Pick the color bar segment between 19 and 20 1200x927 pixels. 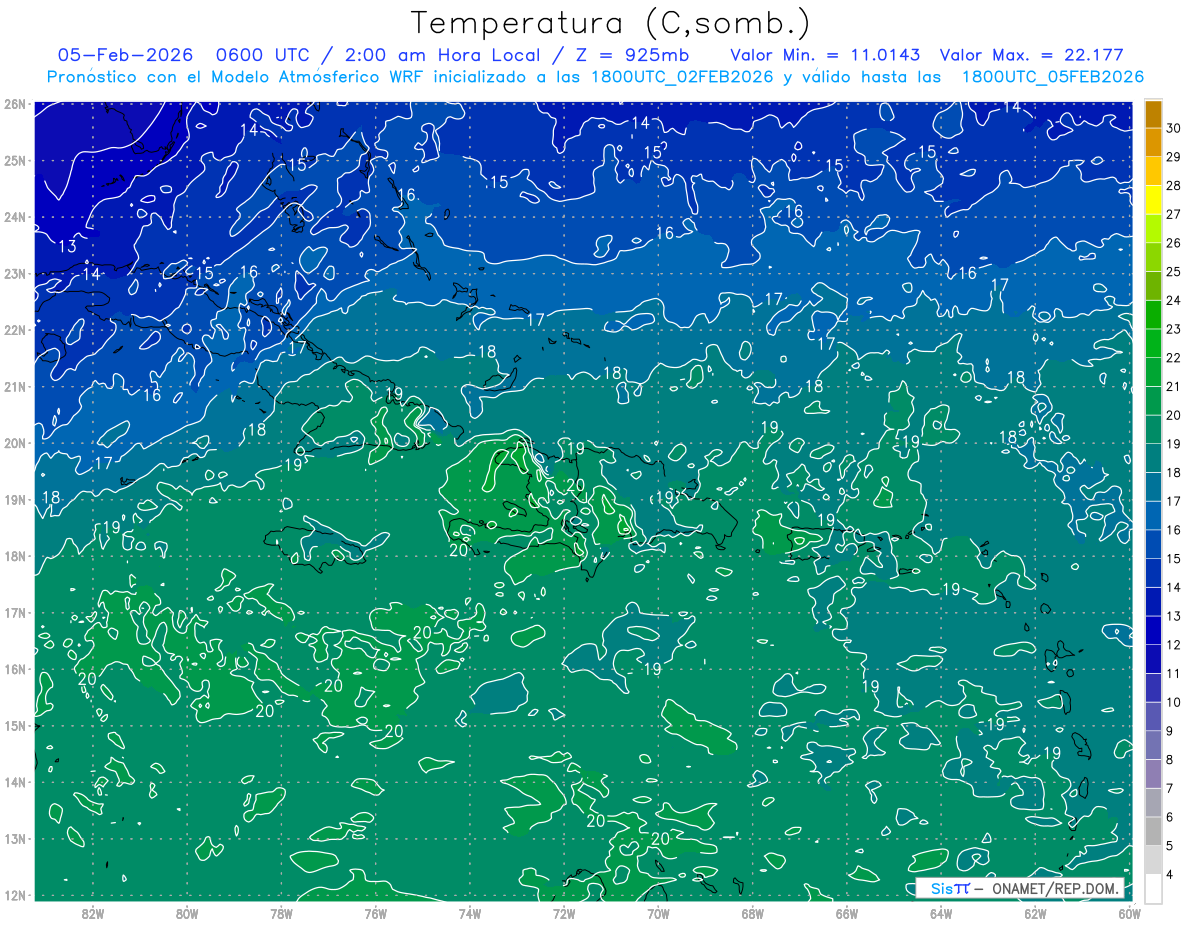click(x=1154, y=430)
